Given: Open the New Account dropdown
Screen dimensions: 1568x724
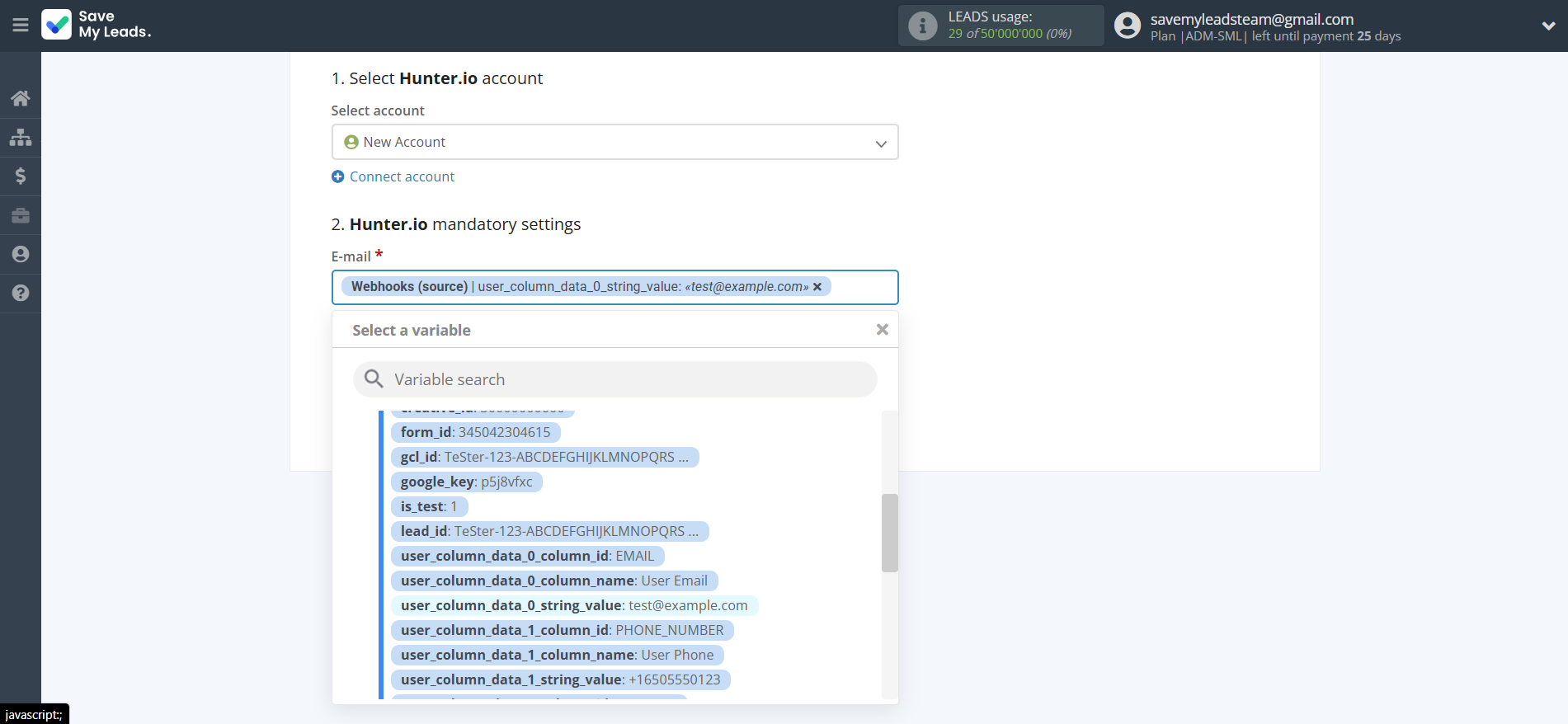Looking at the screenshot, I should 614,142.
